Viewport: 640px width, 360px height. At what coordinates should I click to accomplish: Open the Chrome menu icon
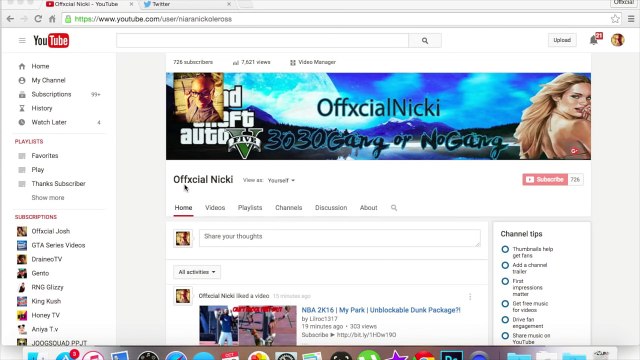631,19
